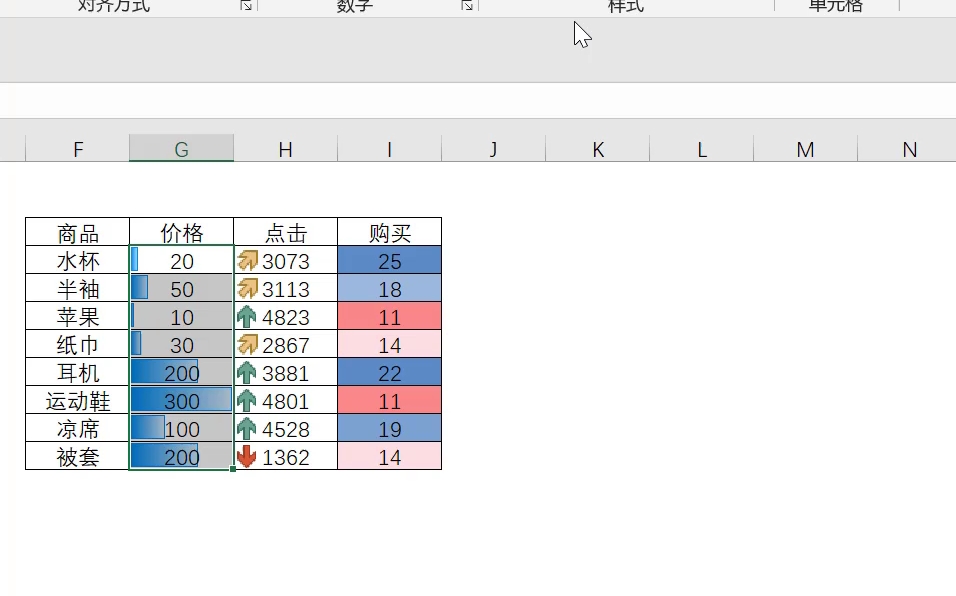The height and width of the screenshot is (596, 956).
Task: Select the 购买 header cell
Action: click(389, 233)
